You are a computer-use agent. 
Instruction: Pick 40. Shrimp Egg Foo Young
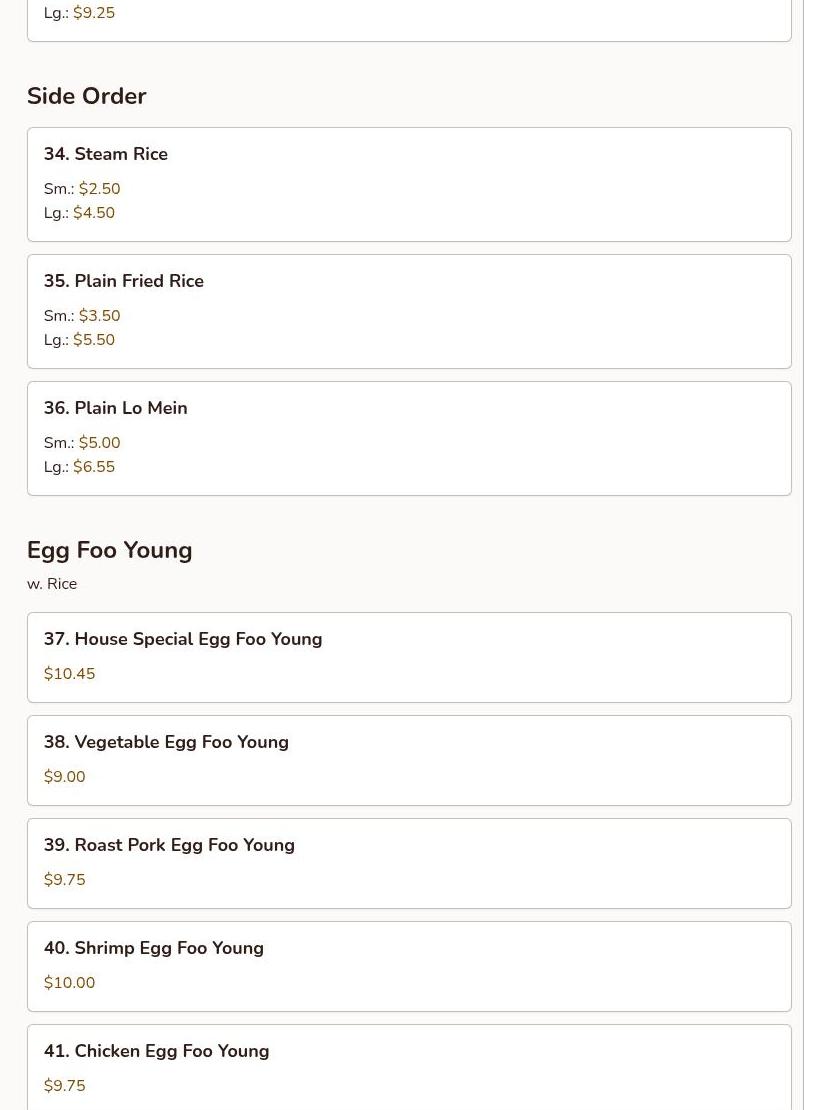(154, 948)
